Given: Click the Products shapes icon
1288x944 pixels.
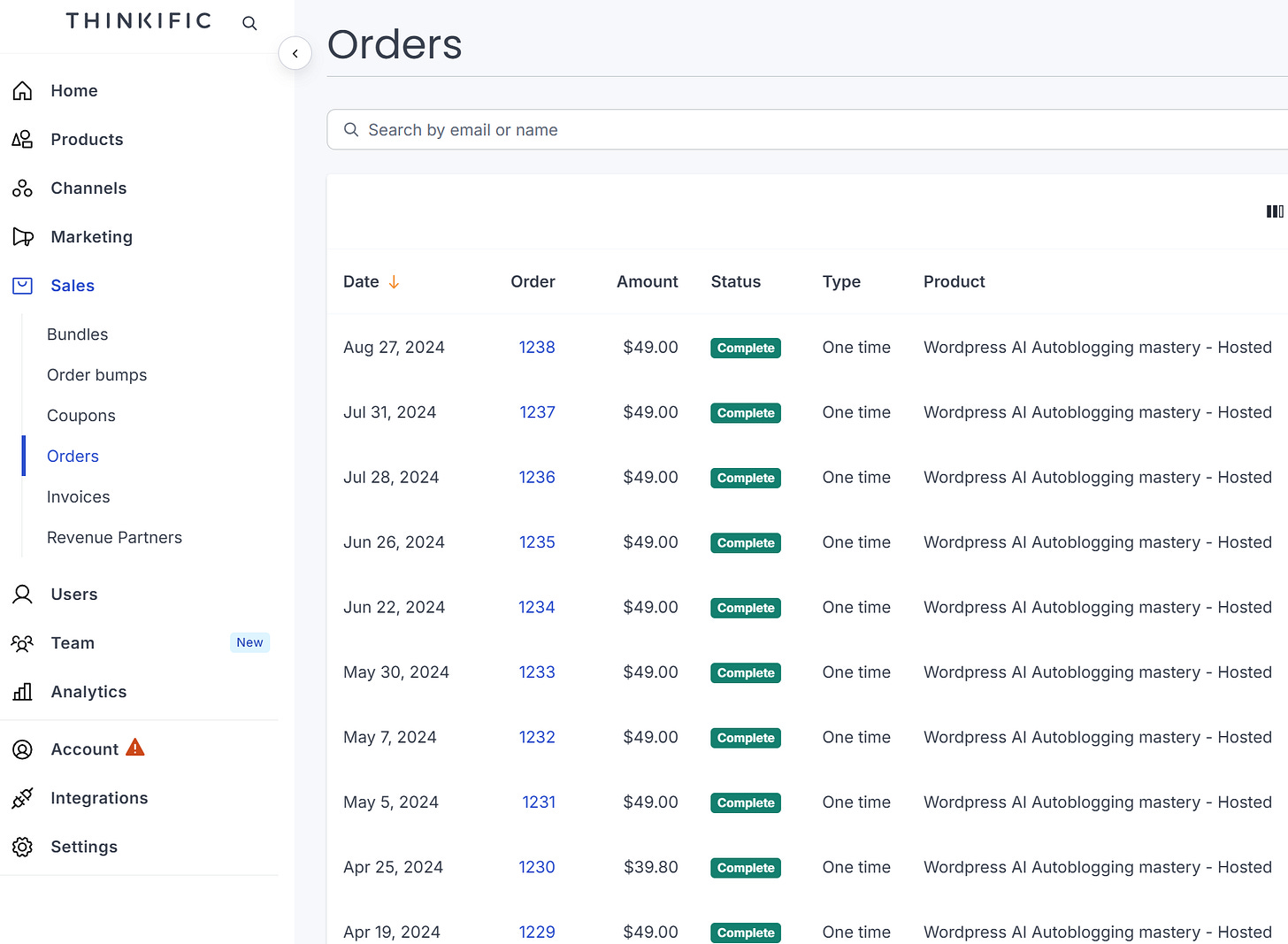Looking at the screenshot, I should coord(22,139).
